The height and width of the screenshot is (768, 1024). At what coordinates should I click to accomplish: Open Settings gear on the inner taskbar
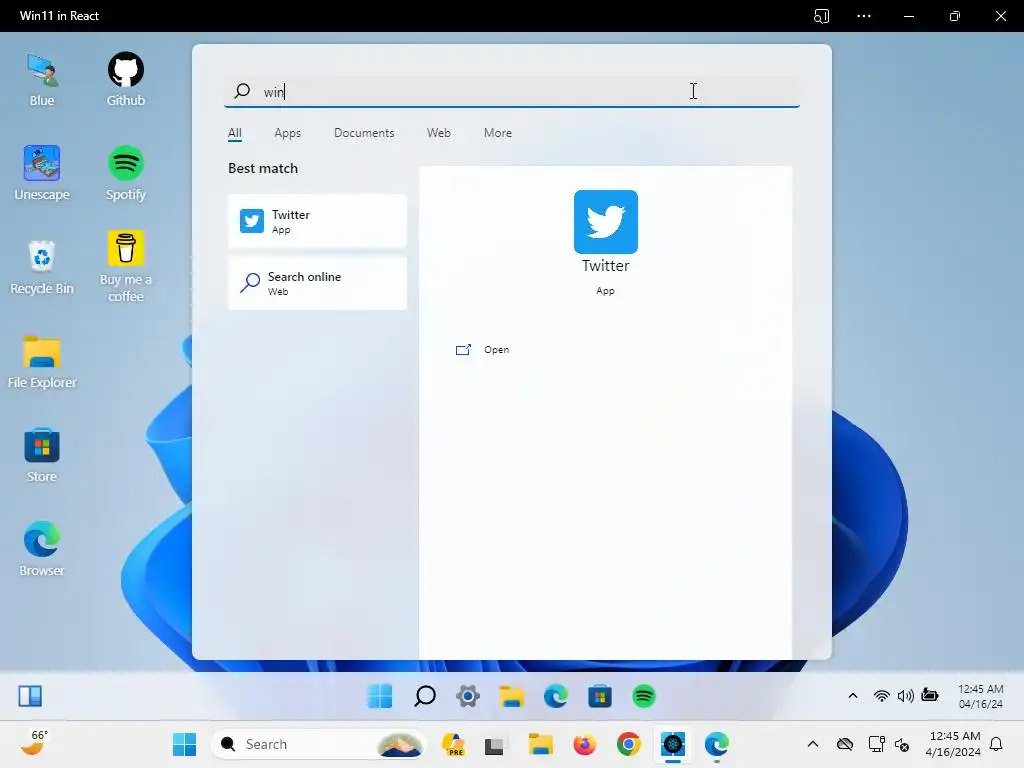pyautogui.click(x=468, y=696)
